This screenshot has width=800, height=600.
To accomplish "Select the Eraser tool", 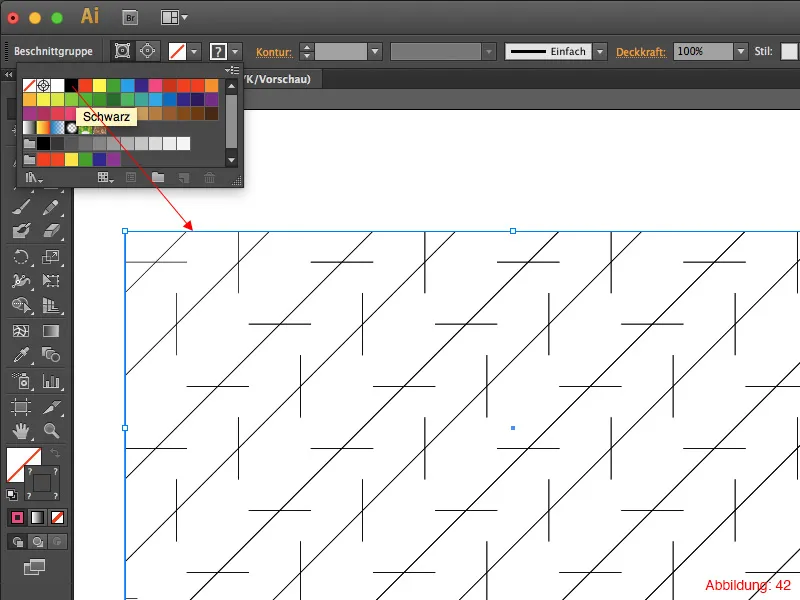I will click(x=51, y=231).
